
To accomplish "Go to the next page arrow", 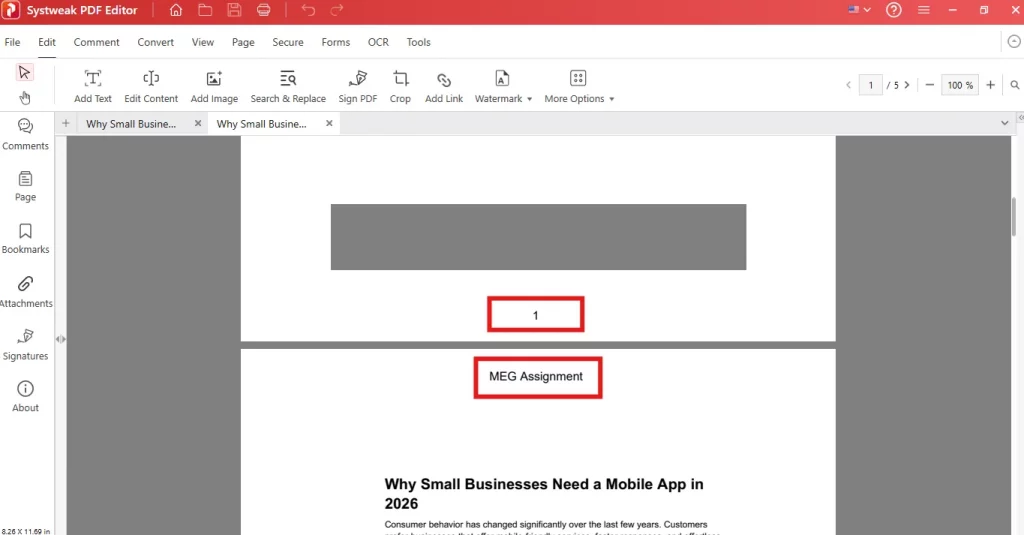I will (x=907, y=85).
